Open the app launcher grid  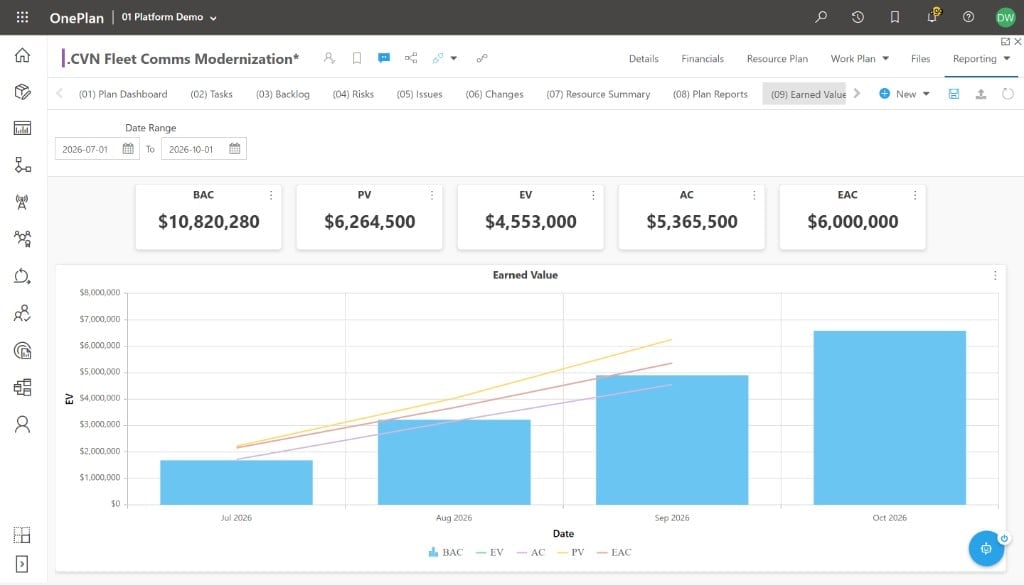[22, 17]
